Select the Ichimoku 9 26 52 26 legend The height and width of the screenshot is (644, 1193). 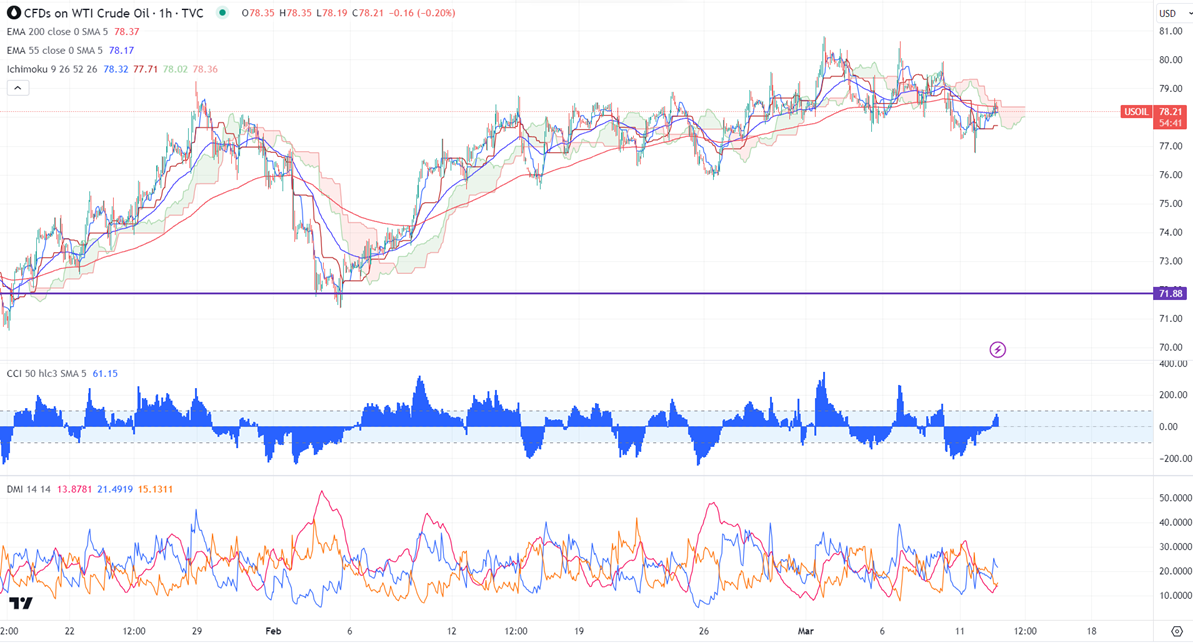click(x=52, y=69)
